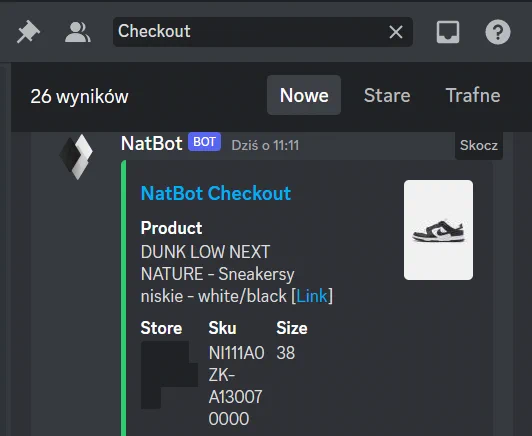Open the Dunk Low sneaker thumbnail

(438, 230)
